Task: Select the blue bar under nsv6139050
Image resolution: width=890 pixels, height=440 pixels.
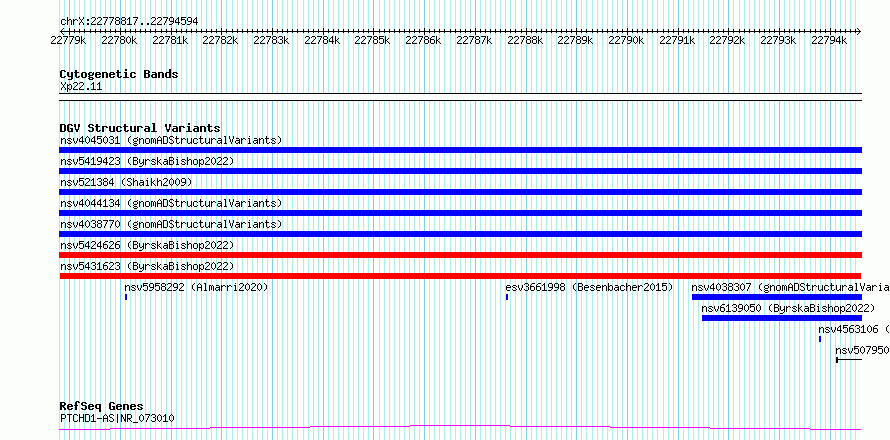Action: 782,318
